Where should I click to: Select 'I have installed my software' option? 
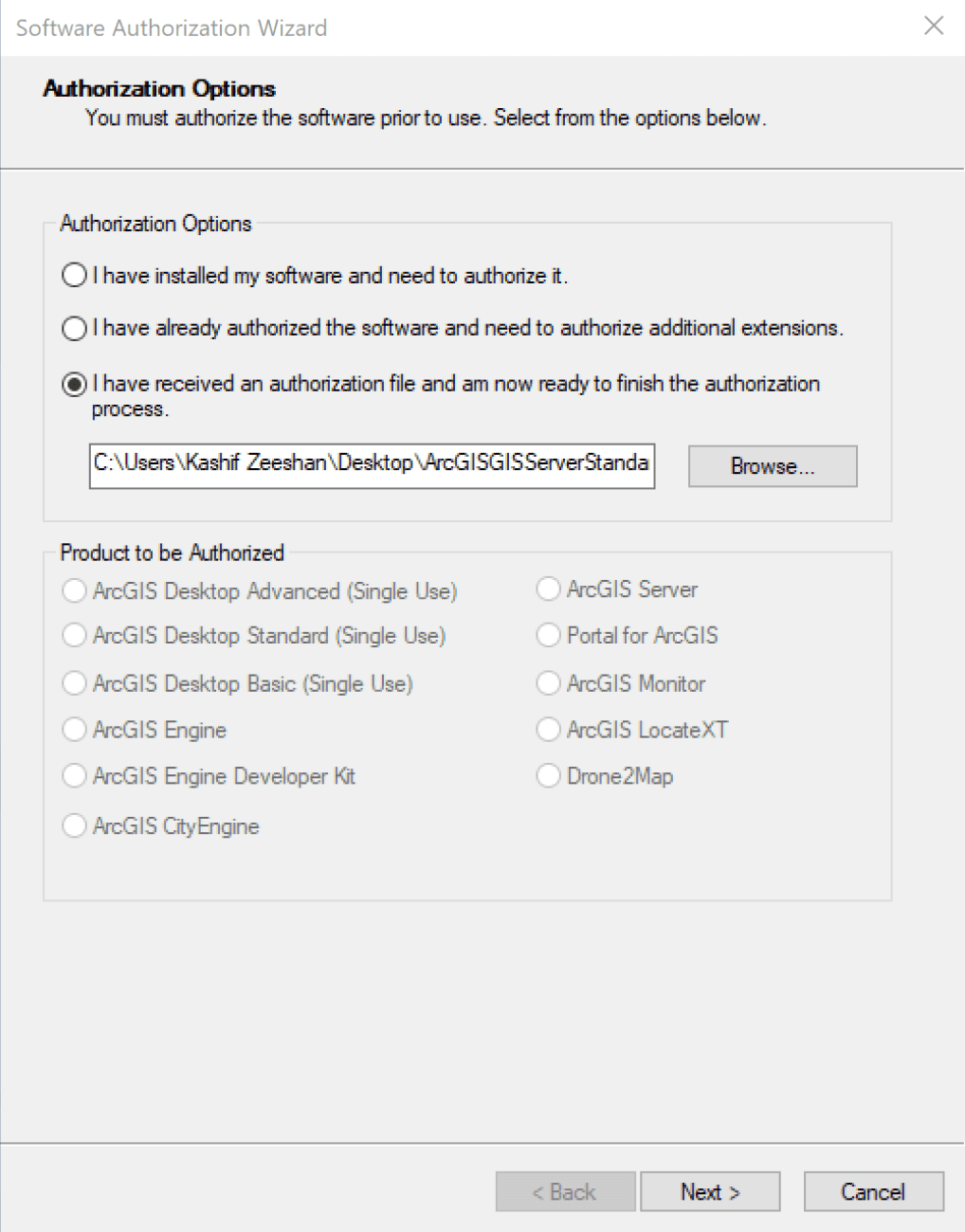tap(73, 276)
